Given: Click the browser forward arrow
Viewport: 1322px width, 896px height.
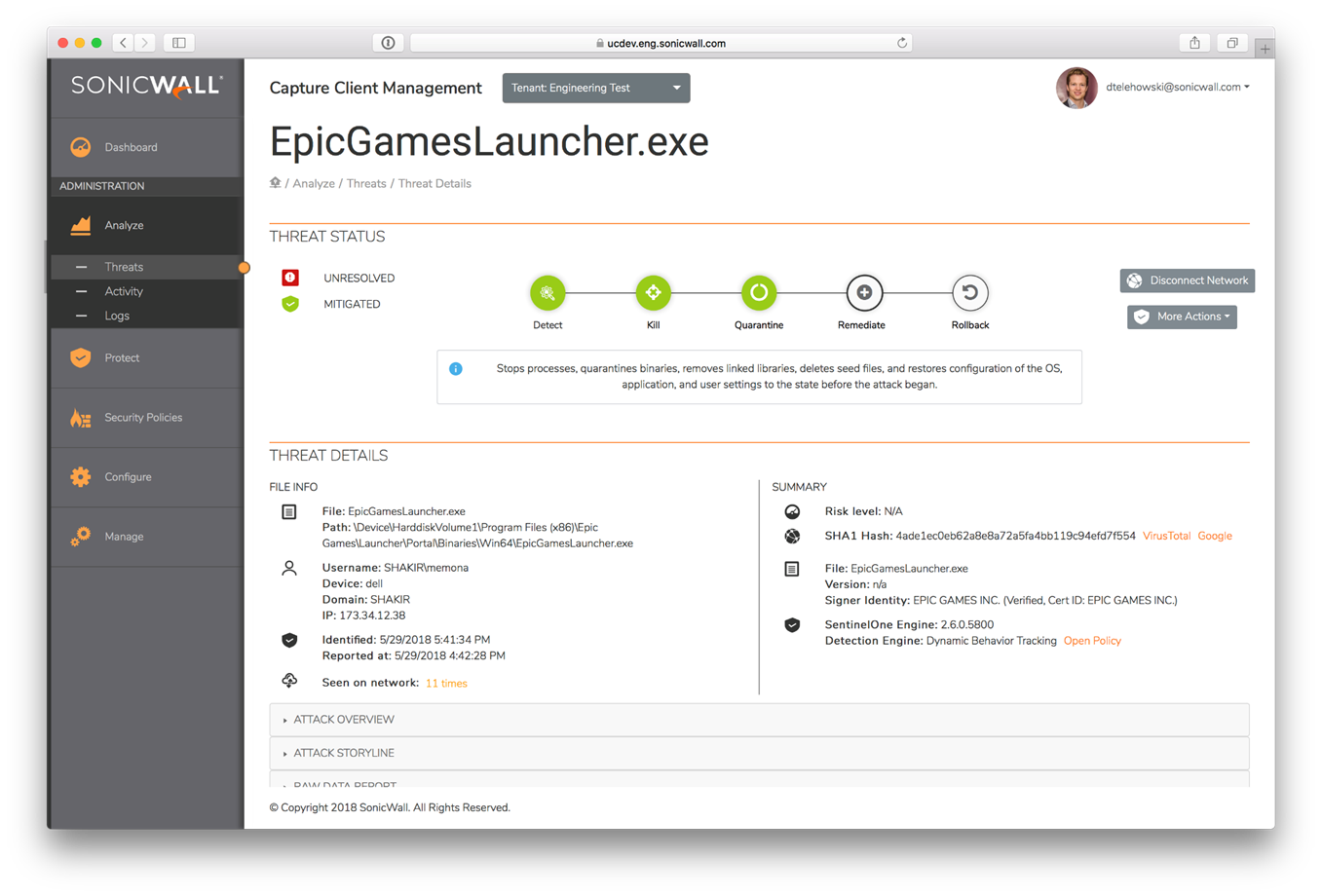Looking at the screenshot, I should coord(145,43).
